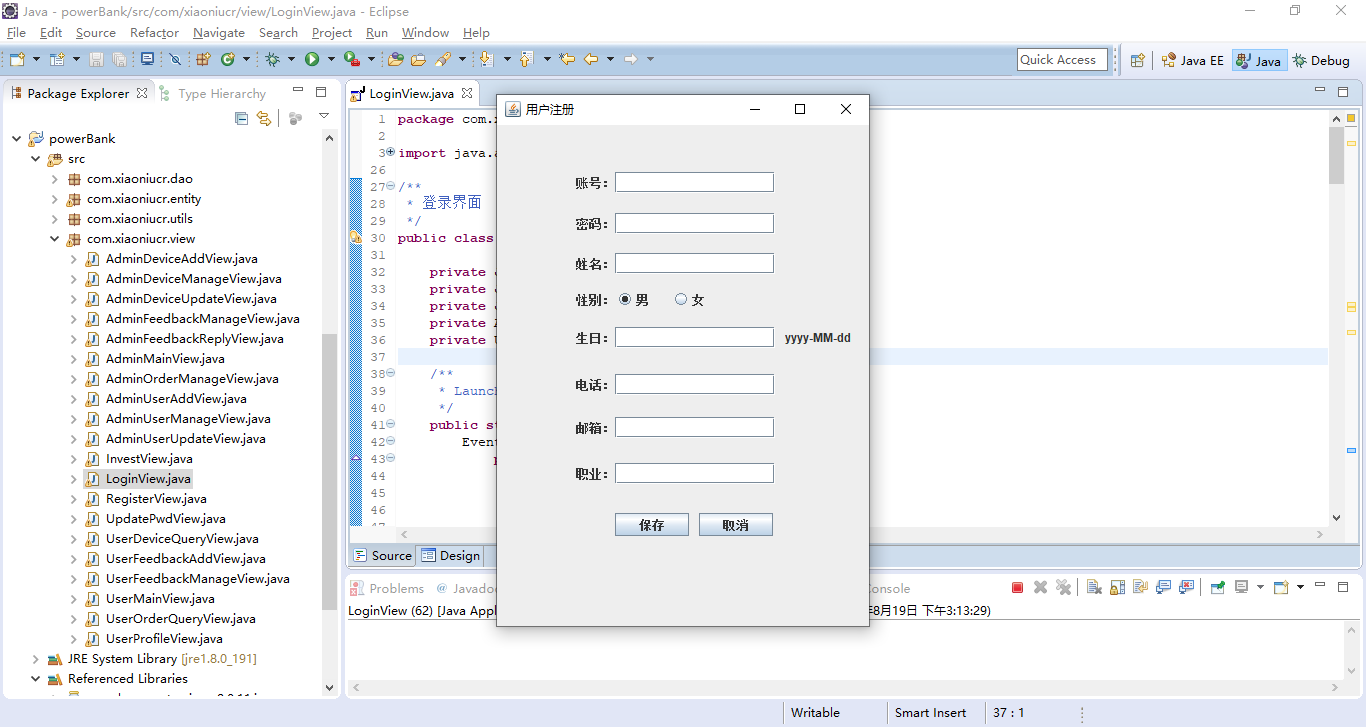Screen dimensions: 1366x727
Task: Click the Previous Annotation arrow icon
Action: [526, 59]
